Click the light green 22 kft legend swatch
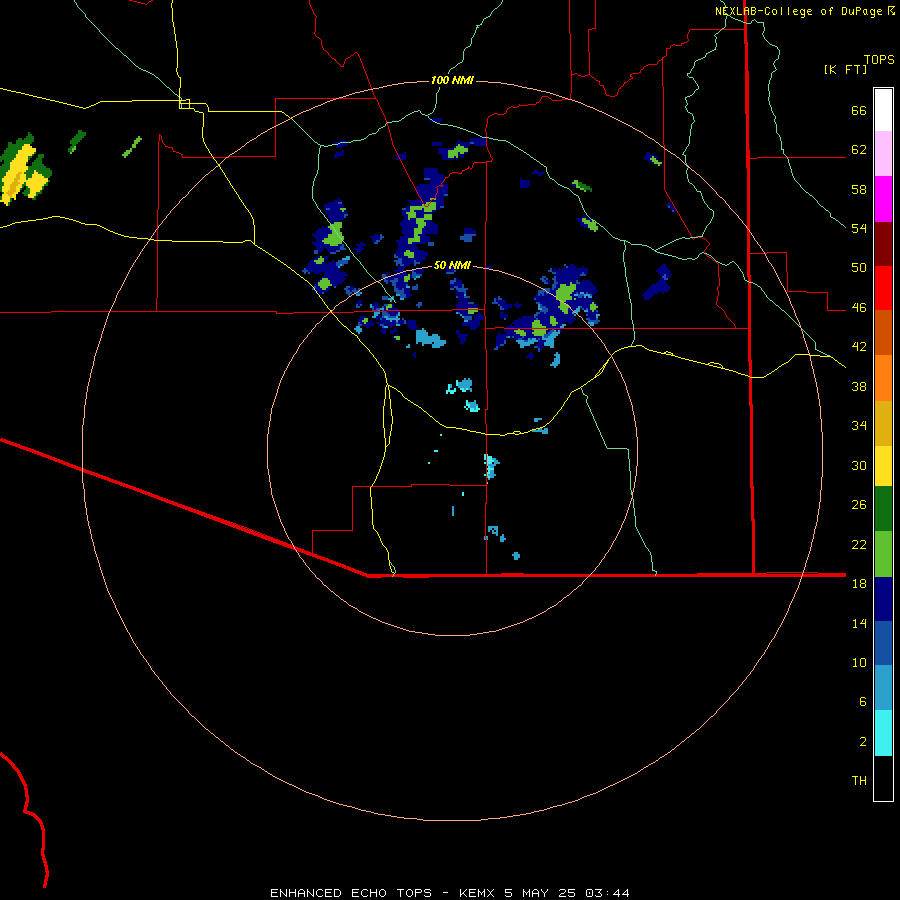900x900 pixels. (883, 554)
